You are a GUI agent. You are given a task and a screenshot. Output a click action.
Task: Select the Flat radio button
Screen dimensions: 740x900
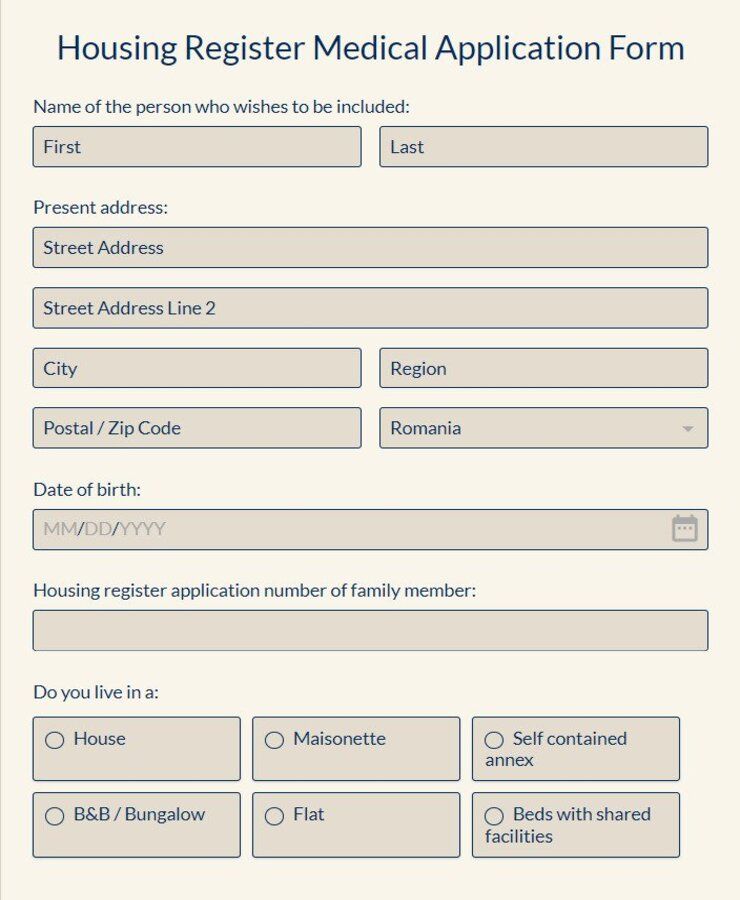click(x=273, y=816)
